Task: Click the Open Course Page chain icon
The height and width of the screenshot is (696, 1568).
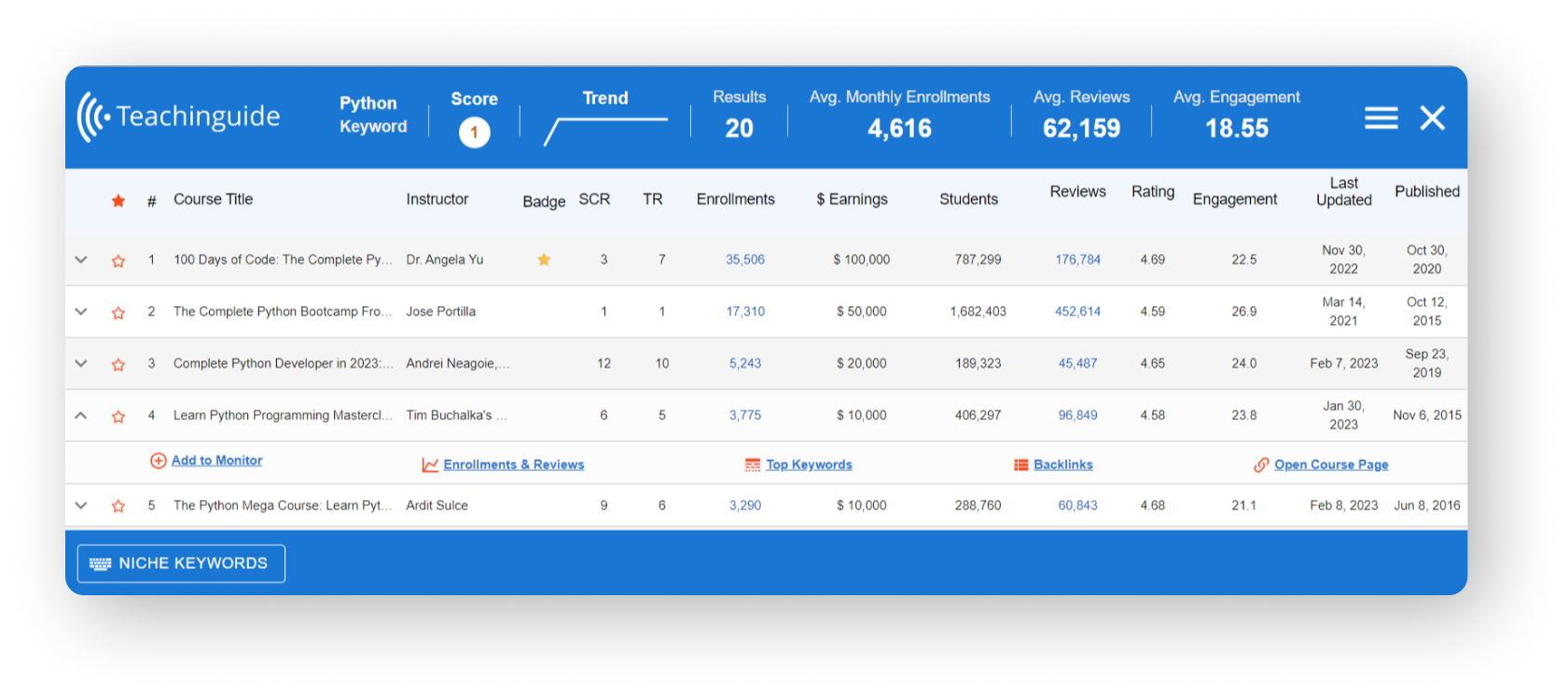Action: pyautogui.click(x=1261, y=465)
